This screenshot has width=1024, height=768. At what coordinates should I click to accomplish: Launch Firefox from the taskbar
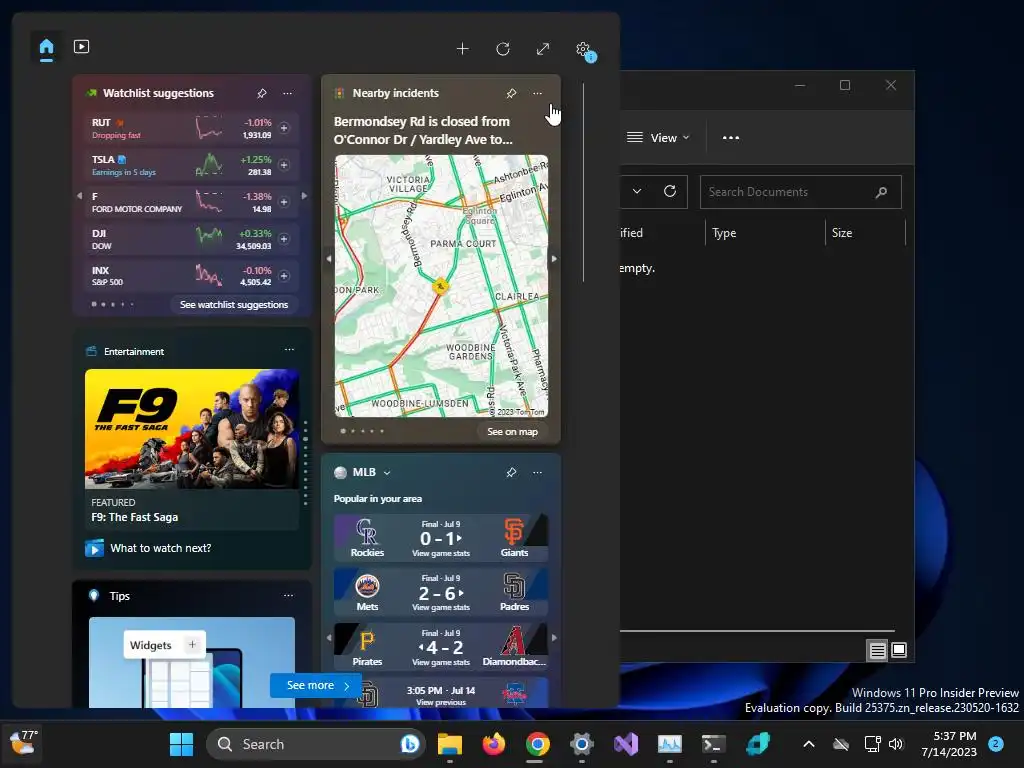coord(494,744)
